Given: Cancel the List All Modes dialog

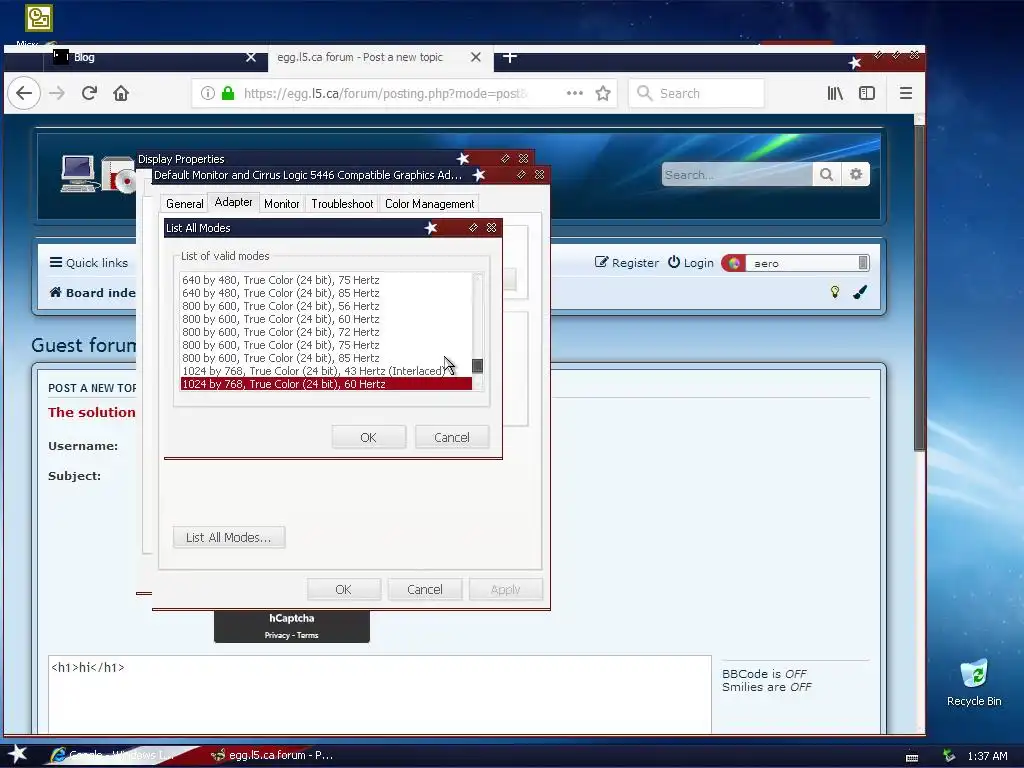Looking at the screenshot, I should point(452,438).
